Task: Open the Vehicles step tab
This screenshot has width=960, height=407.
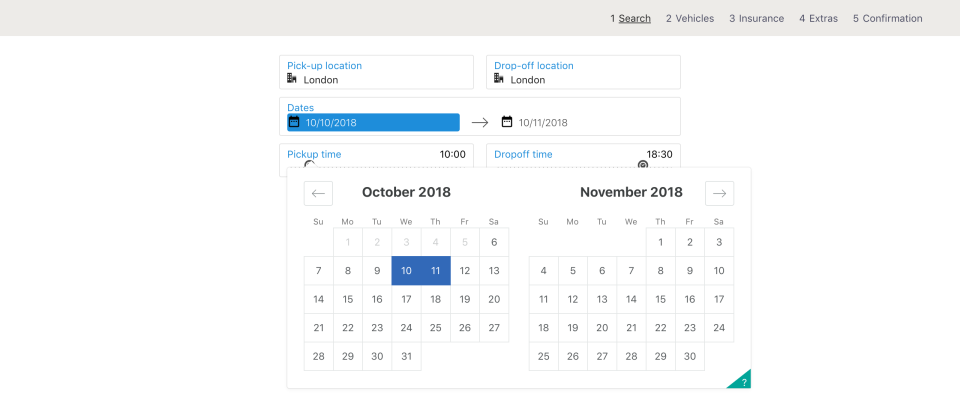Action: point(689,18)
